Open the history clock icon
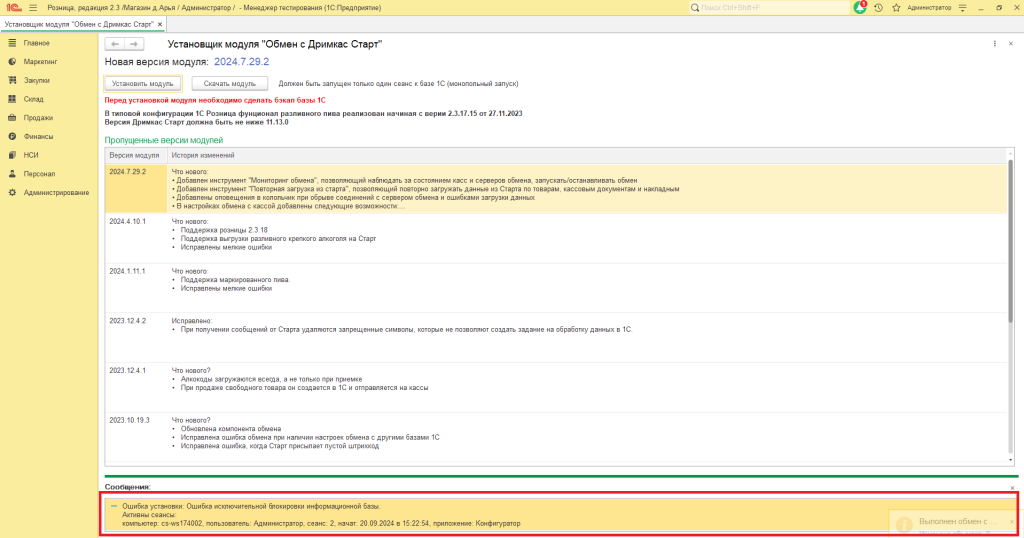Viewport: 1024px width, 538px height. coord(878,7)
